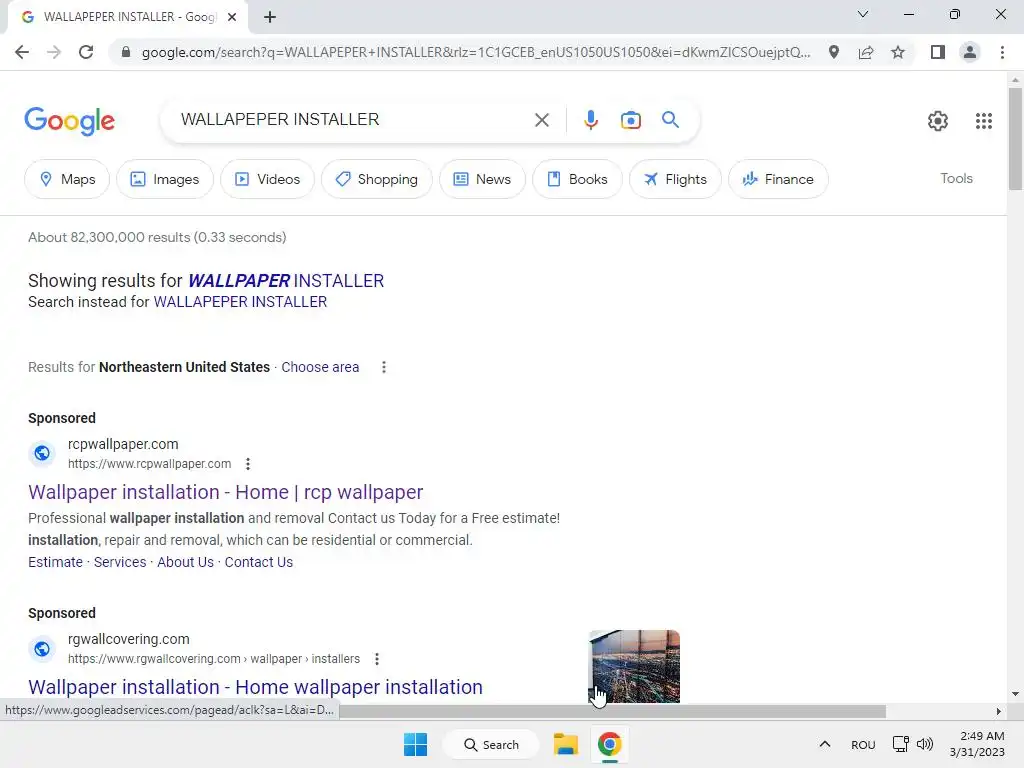Click the rgwallcovering.com globe favicon
This screenshot has height=768, width=1024.
42,648
